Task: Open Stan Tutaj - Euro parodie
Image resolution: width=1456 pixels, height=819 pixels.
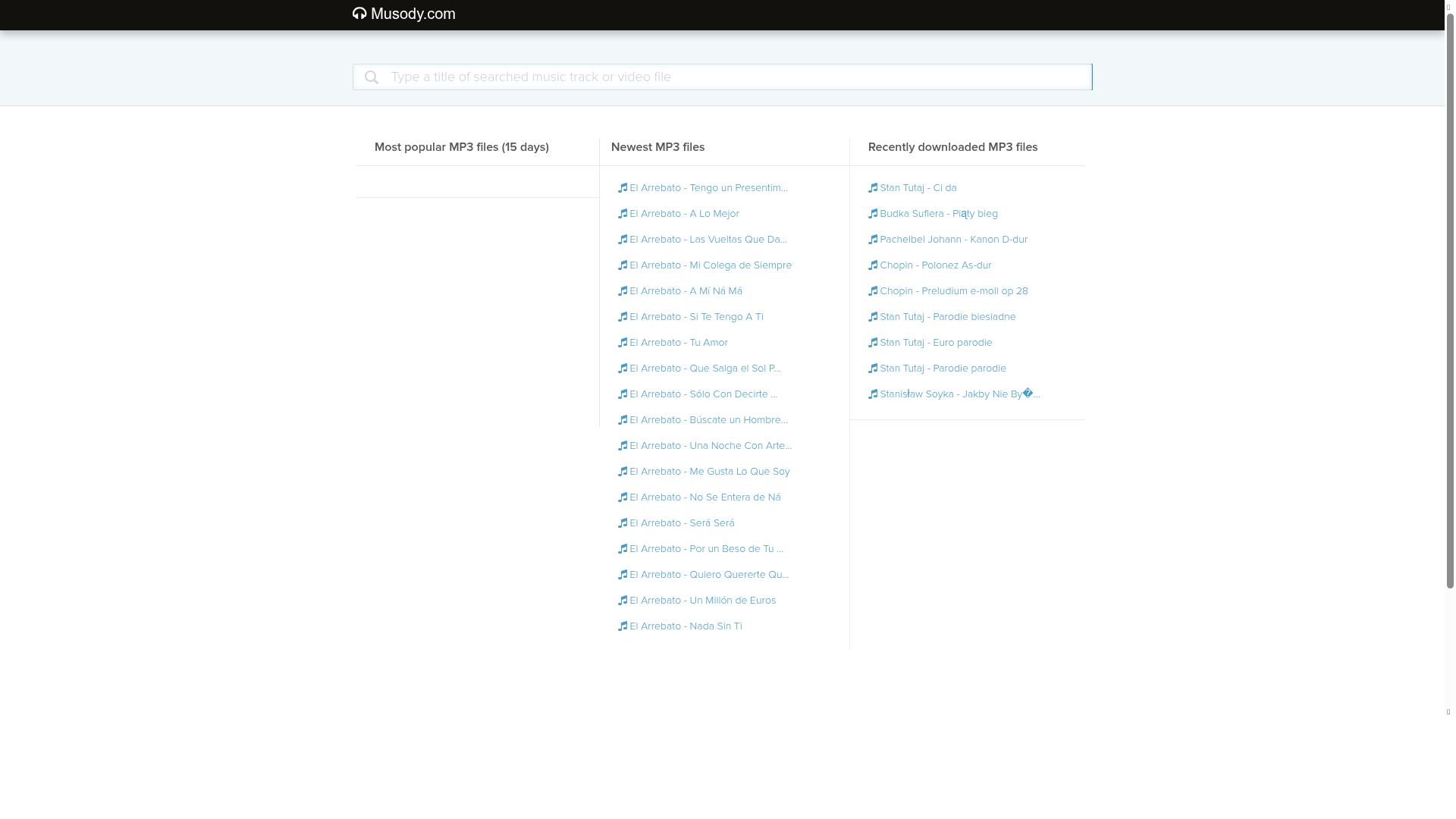Action: (935, 343)
